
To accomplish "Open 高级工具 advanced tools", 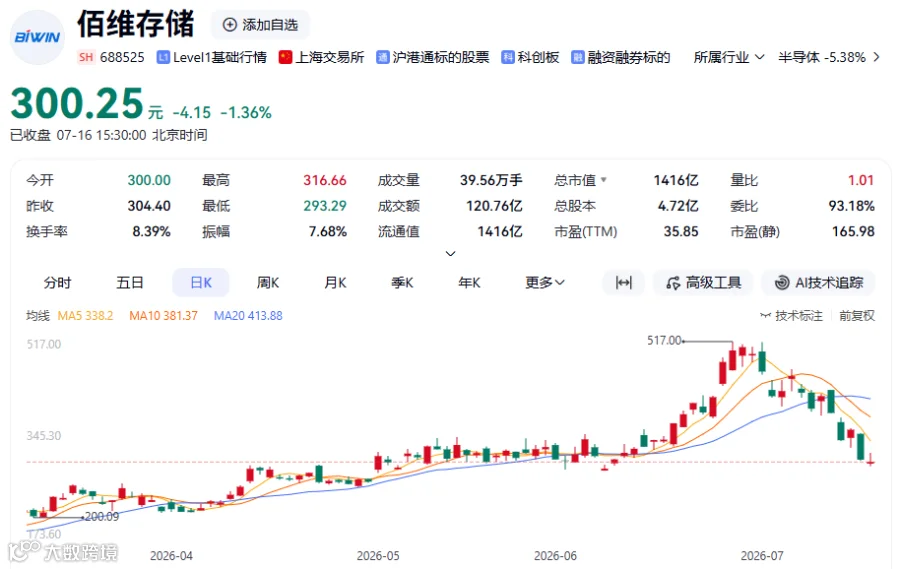I will [x=703, y=282].
